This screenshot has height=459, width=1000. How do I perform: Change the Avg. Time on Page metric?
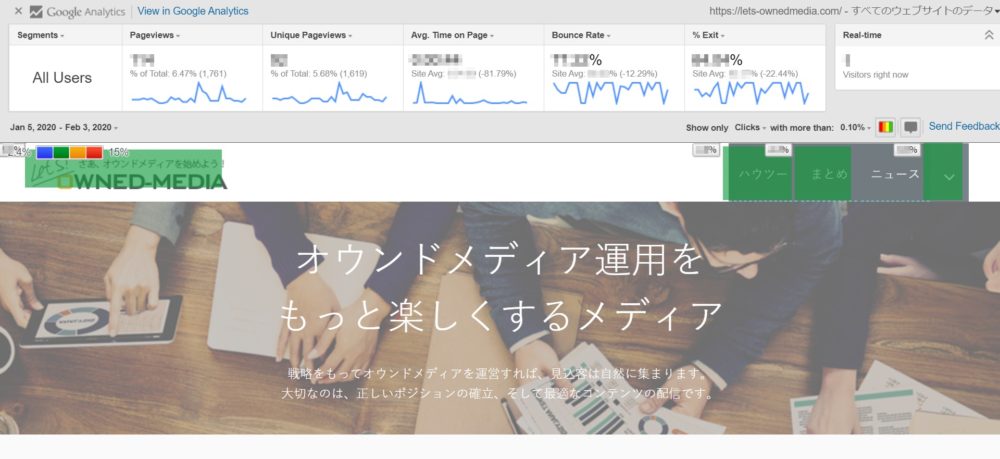pyautogui.click(x=453, y=35)
